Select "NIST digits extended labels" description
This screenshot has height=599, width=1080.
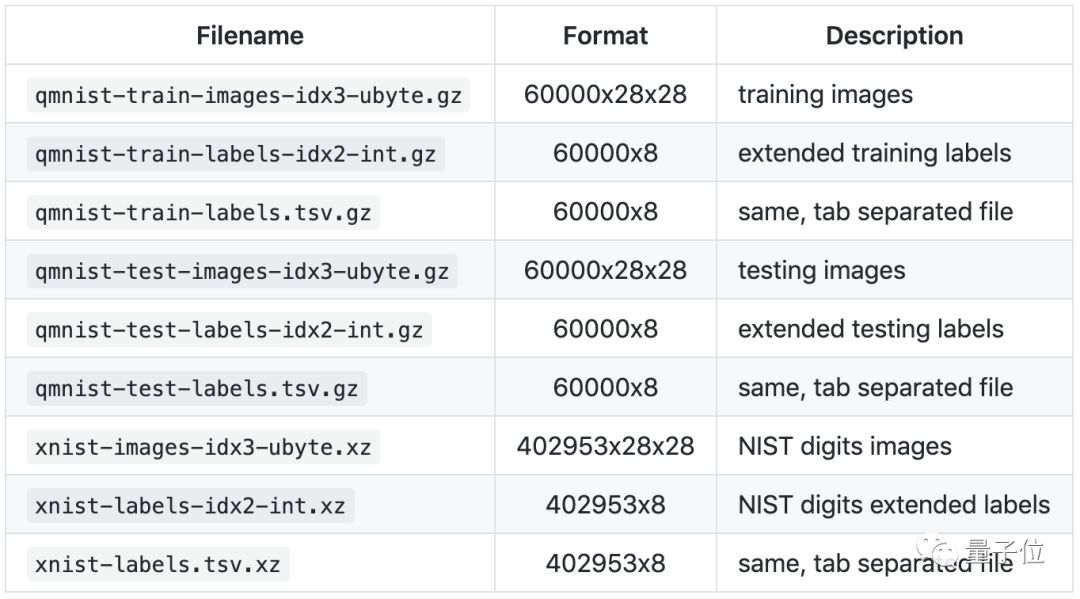click(894, 505)
